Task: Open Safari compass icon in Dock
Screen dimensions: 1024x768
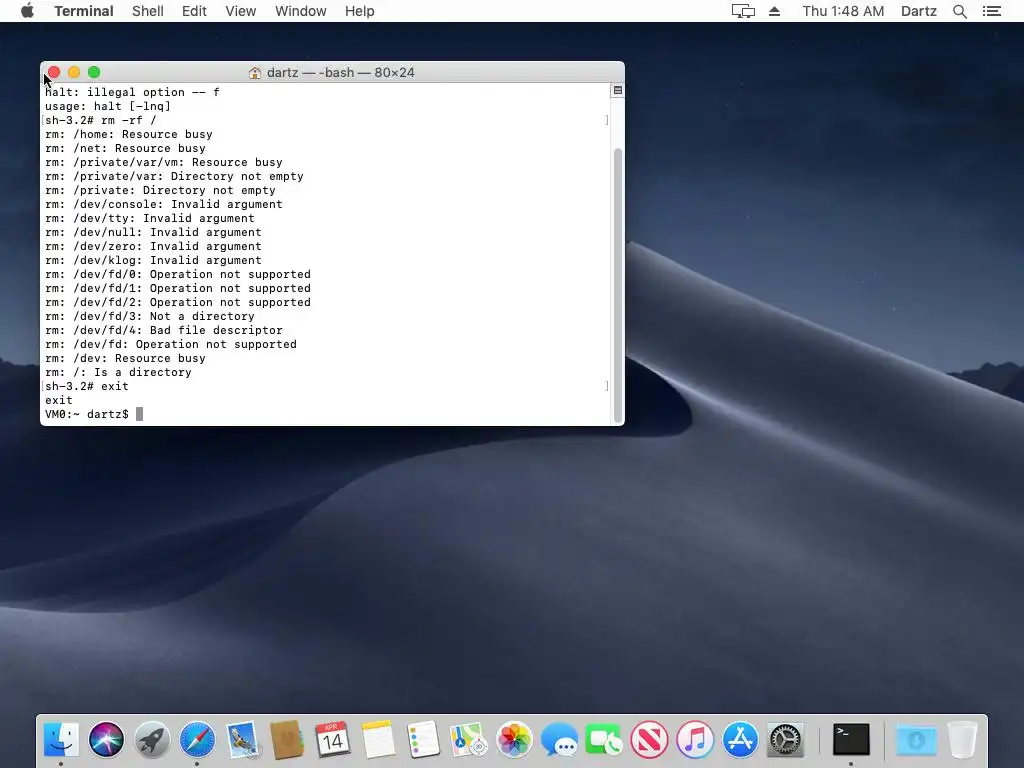Action: (197, 740)
